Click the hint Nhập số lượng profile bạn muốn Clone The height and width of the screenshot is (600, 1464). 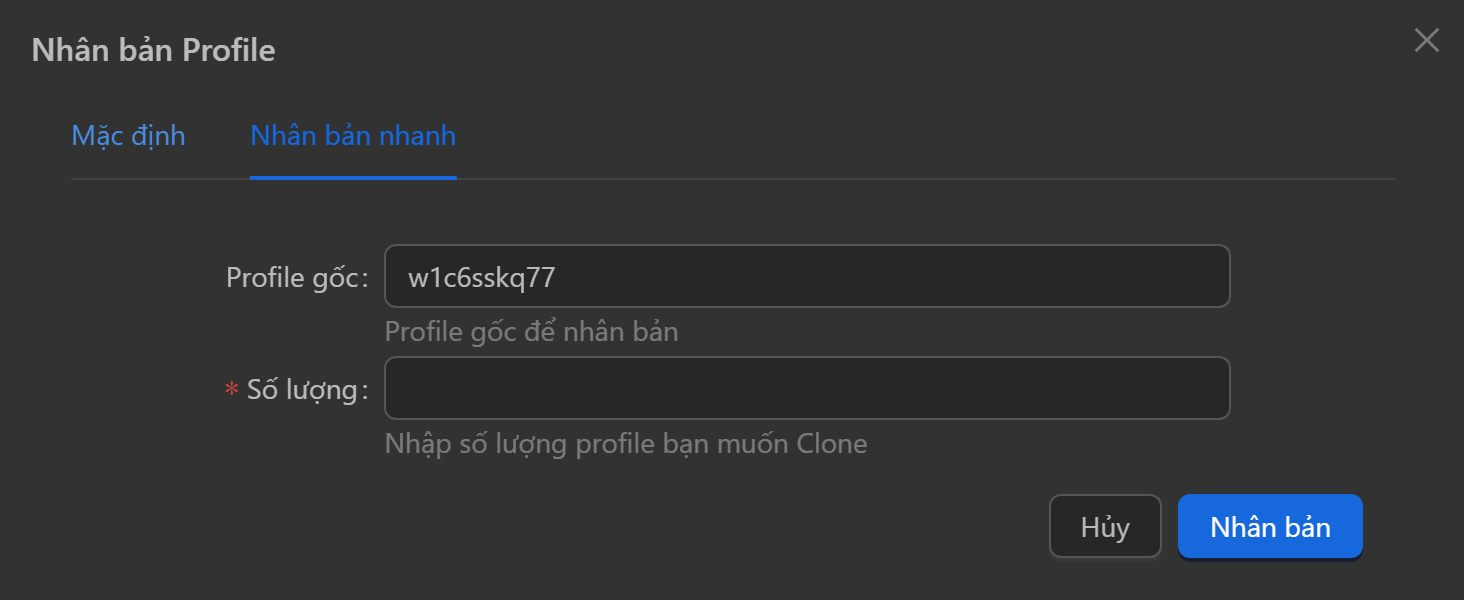point(625,443)
